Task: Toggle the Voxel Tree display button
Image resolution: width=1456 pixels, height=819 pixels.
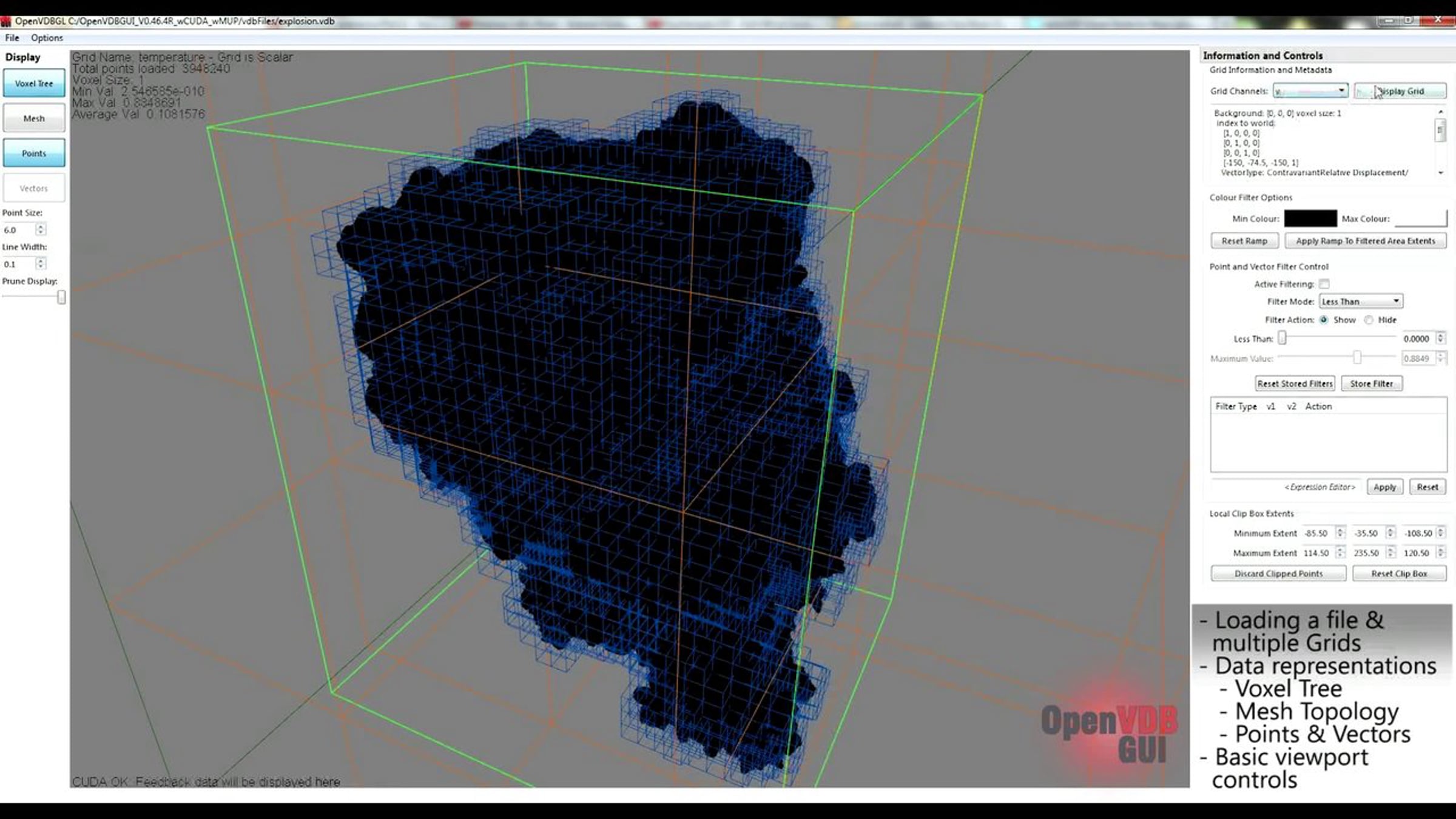Action: 34,84
